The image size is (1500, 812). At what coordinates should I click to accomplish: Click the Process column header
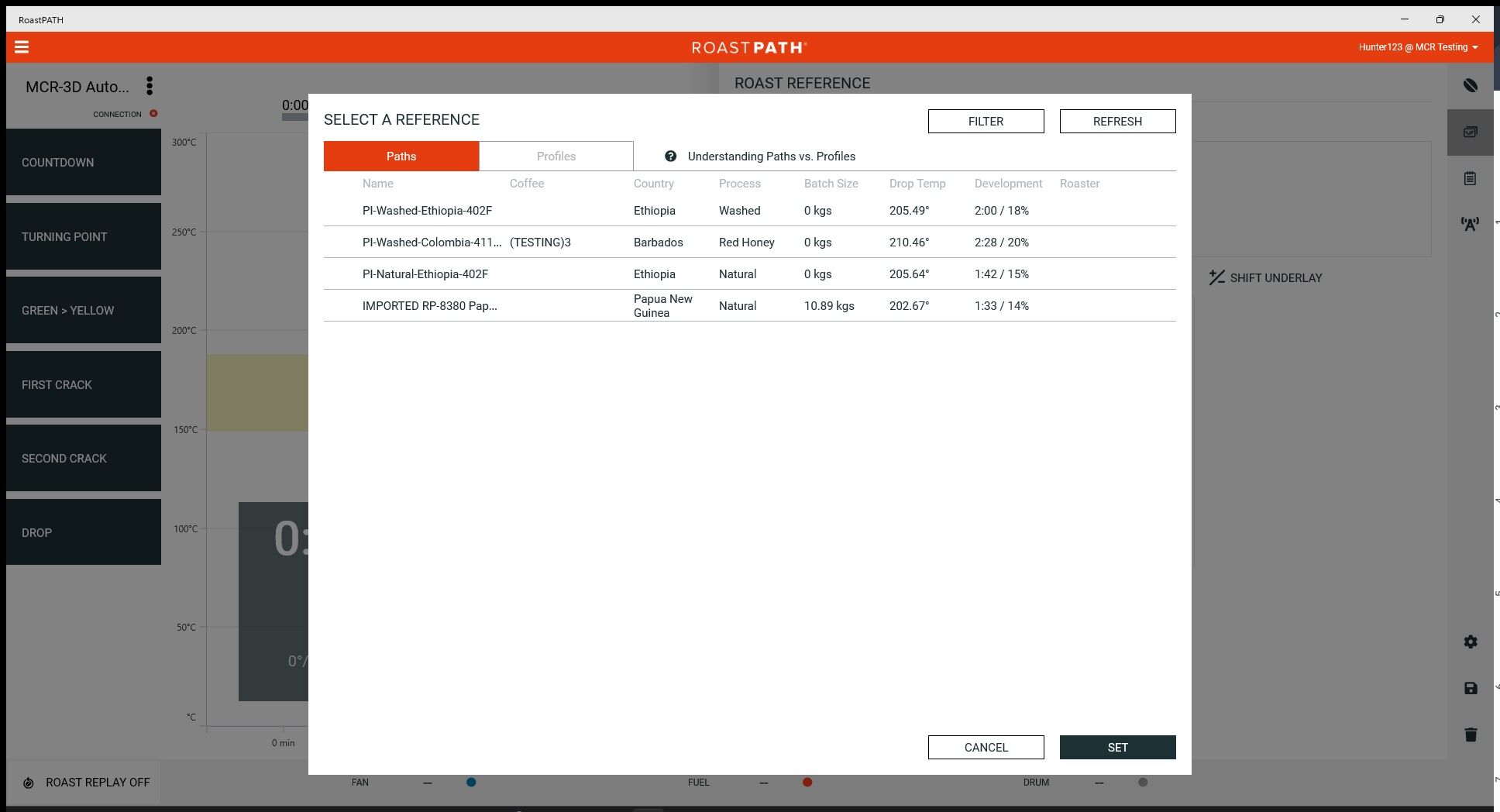click(740, 184)
